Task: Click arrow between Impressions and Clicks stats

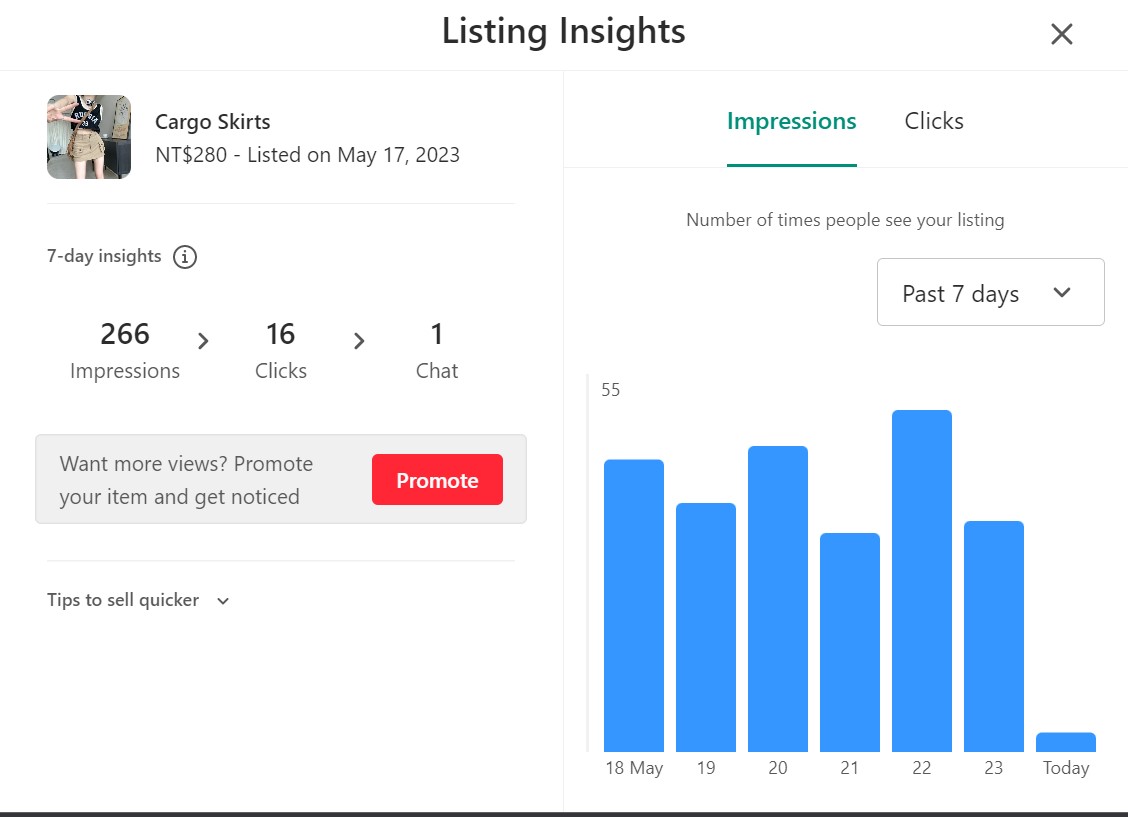Action: coord(203,342)
